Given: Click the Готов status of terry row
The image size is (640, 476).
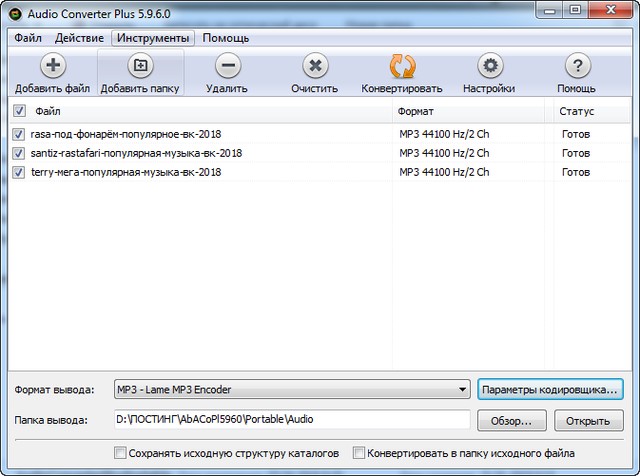Looking at the screenshot, I should (x=576, y=172).
